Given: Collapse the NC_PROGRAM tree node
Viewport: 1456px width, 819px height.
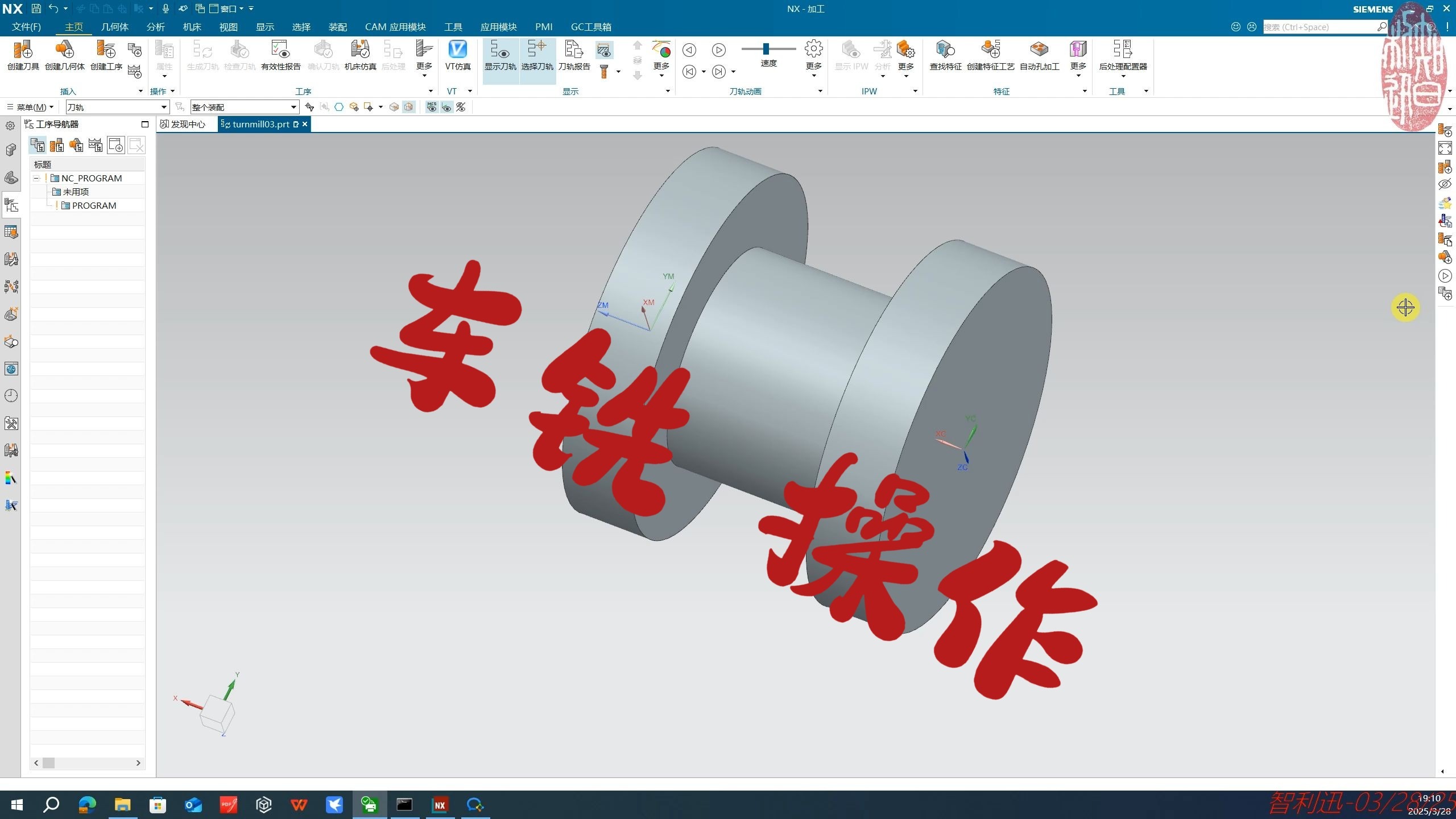Looking at the screenshot, I should [x=36, y=177].
